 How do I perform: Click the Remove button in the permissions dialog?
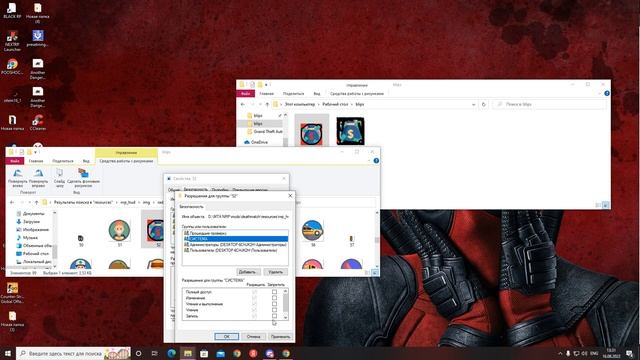pos(276,271)
